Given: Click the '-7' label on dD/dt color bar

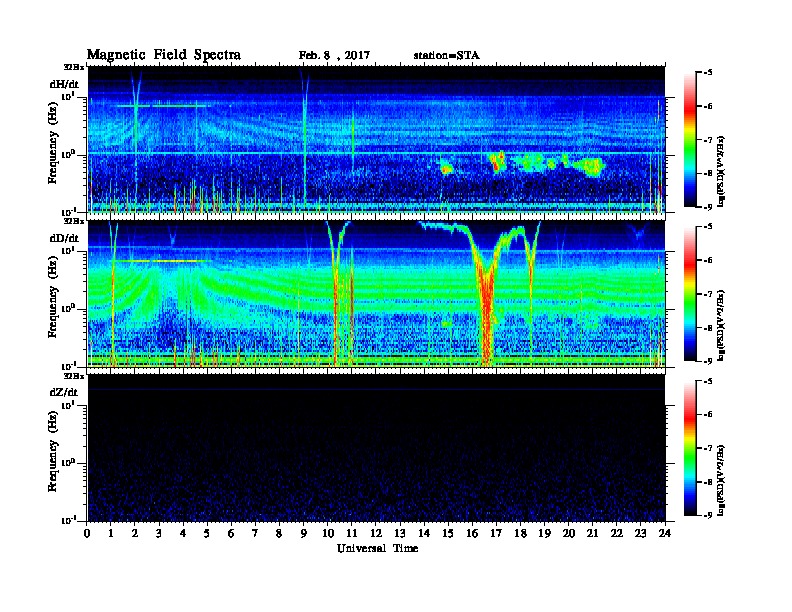Looking at the screenshot, I should (708, 294).
